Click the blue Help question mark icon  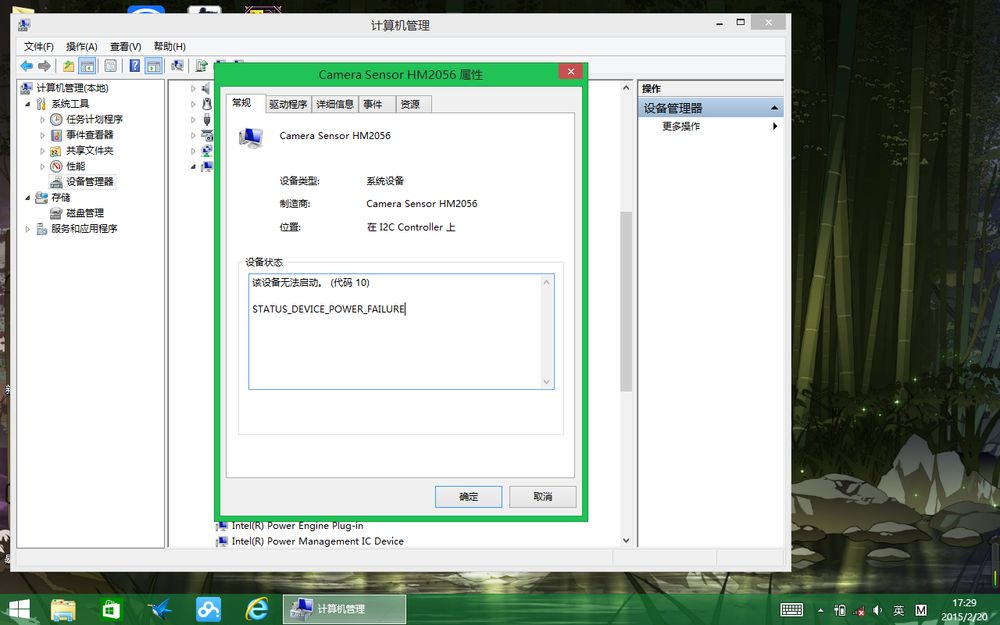pos(135,66)
